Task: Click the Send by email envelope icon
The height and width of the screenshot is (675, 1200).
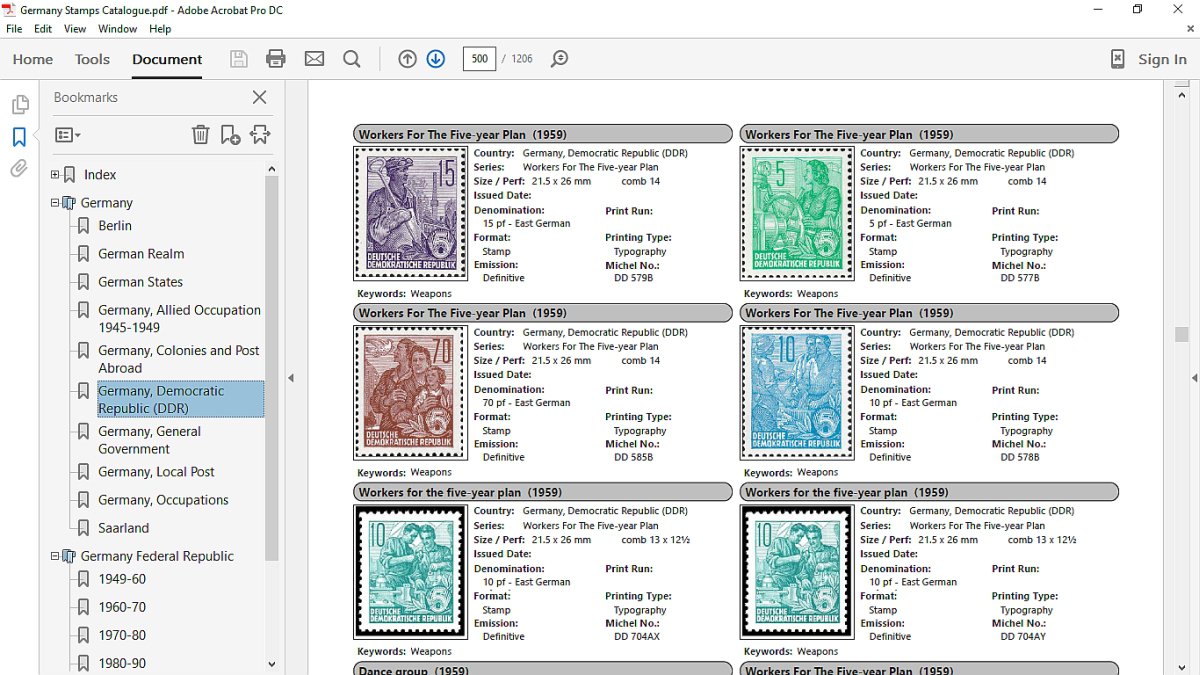Action: tap(314, 59)
